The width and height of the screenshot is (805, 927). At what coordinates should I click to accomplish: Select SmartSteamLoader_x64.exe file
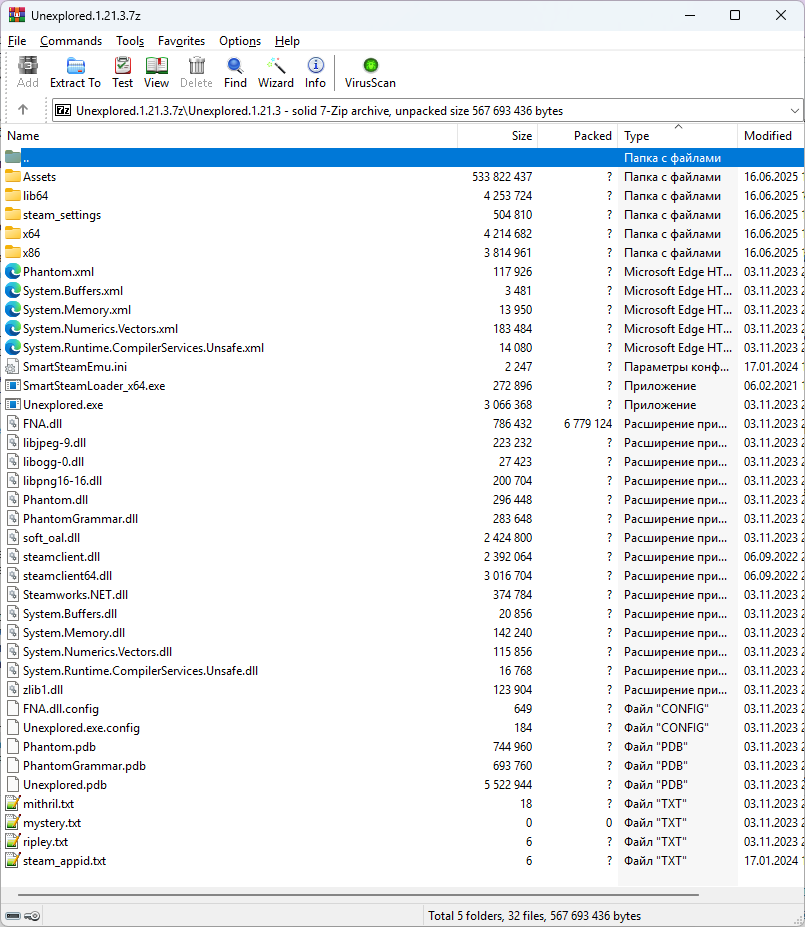point(94,385)
